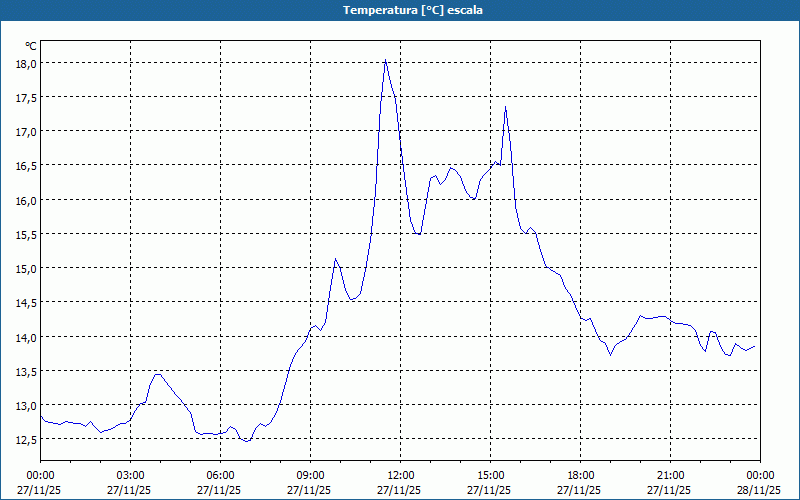Click the 18,0 peak of the temperature curve
800x500 pixels.
pos(385,60)
